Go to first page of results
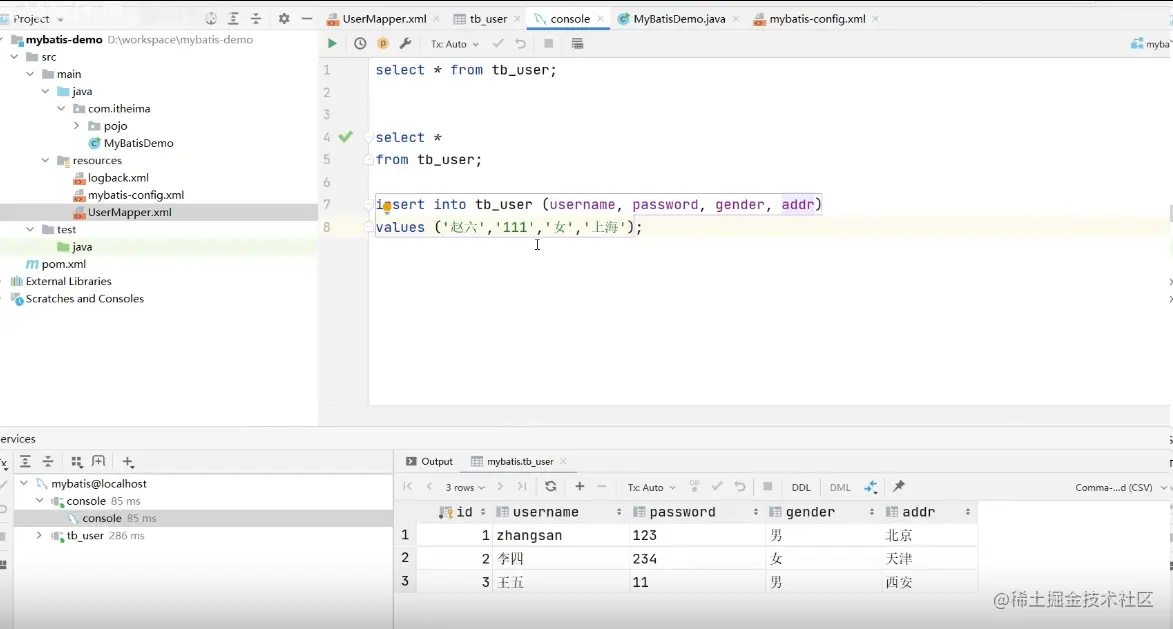1173x629 pixels. [x=408, y=486]
